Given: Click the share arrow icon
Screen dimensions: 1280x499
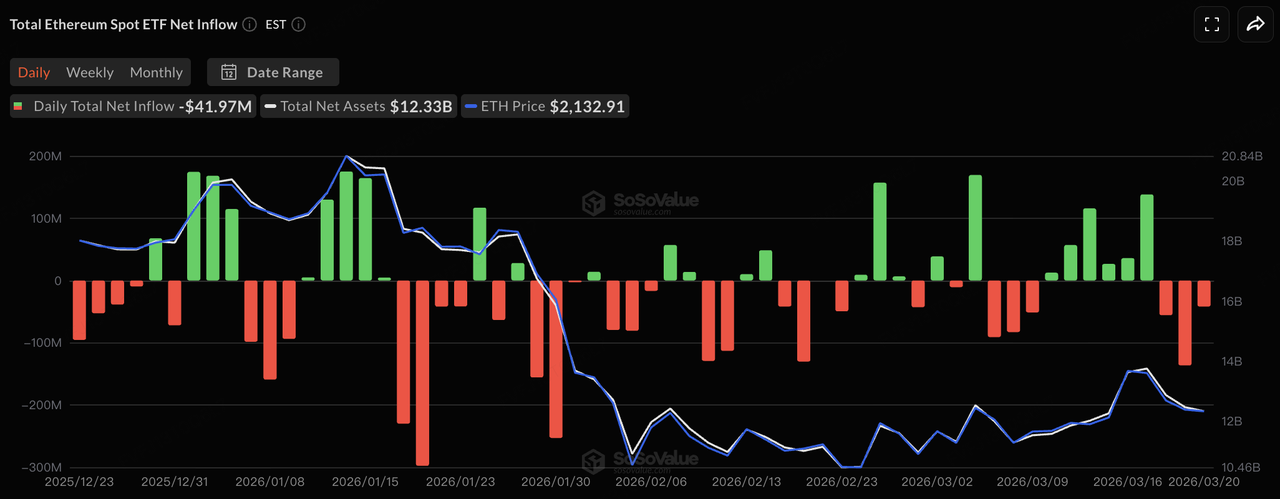Looking at the screenshot, I should point(1254,25).
